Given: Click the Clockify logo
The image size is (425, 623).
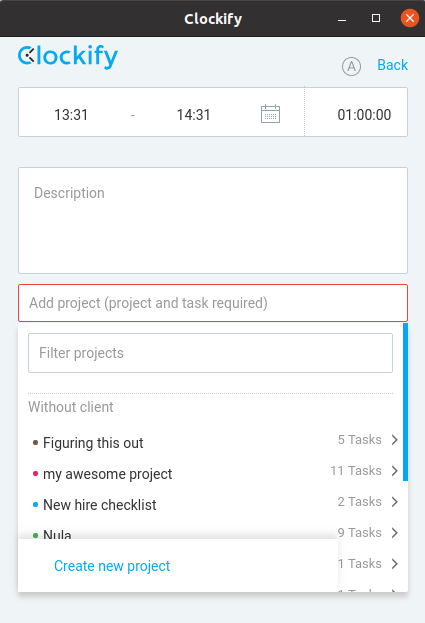Looking at the screenshot, I should pyautogui.click(x=68, y=57).
